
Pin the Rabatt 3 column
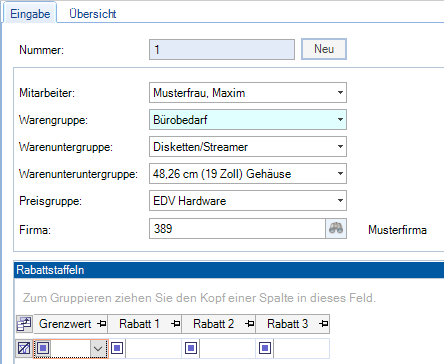click(323, 324)
